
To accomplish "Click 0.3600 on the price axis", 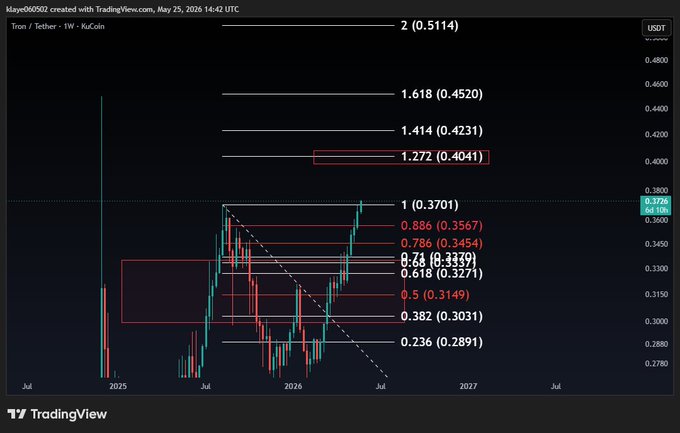I will 656,220.
